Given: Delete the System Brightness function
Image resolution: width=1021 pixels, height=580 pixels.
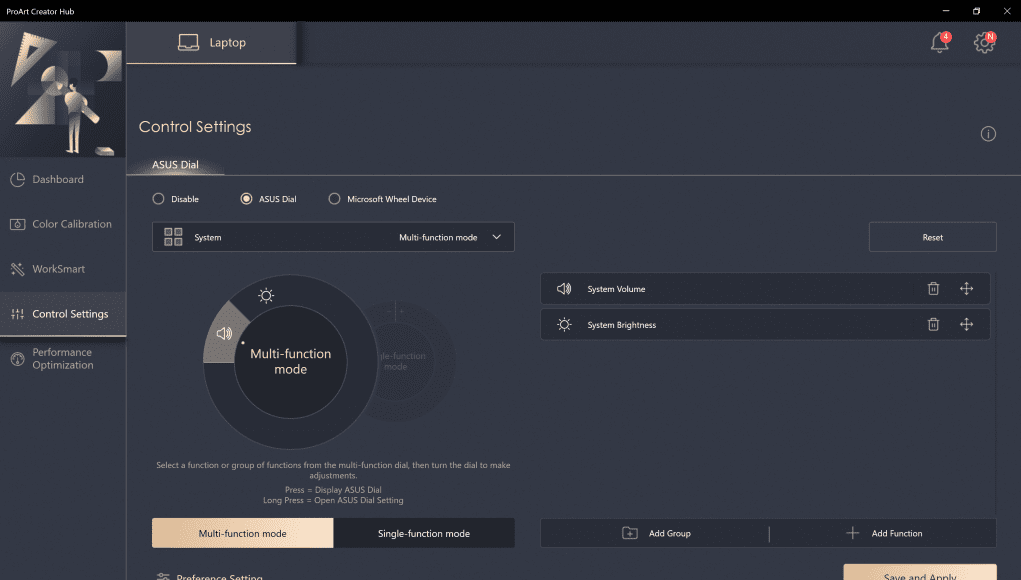Looking at the screenshot, I should click(x=933, y=324).
